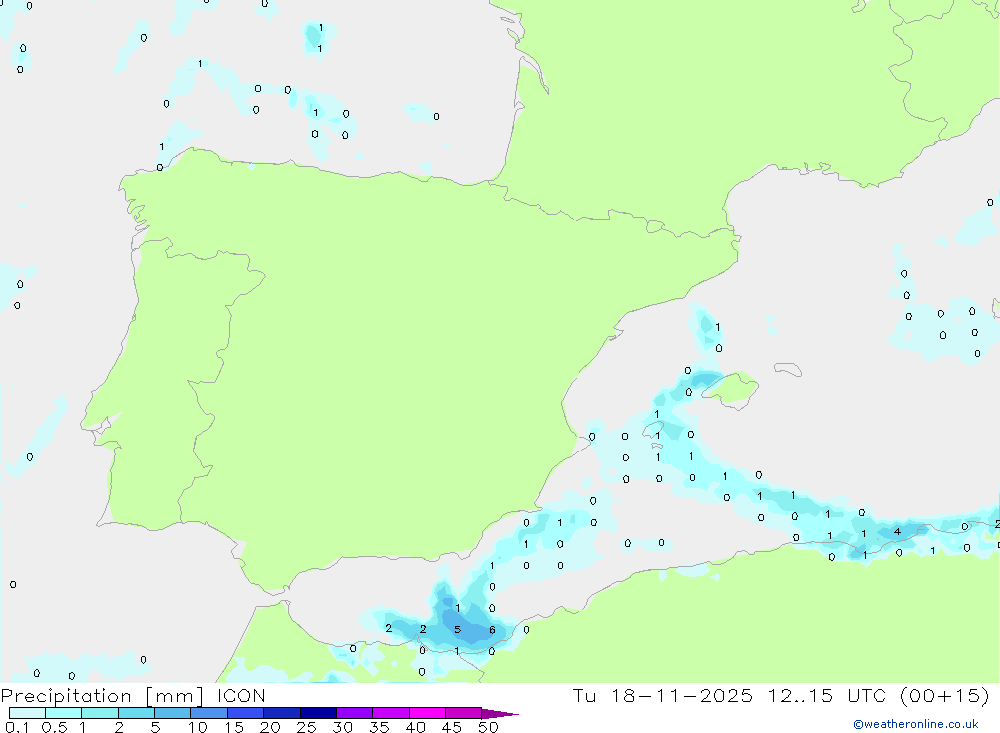Click the '45' legend label
Screen dimensions: 1000x733
452,727
